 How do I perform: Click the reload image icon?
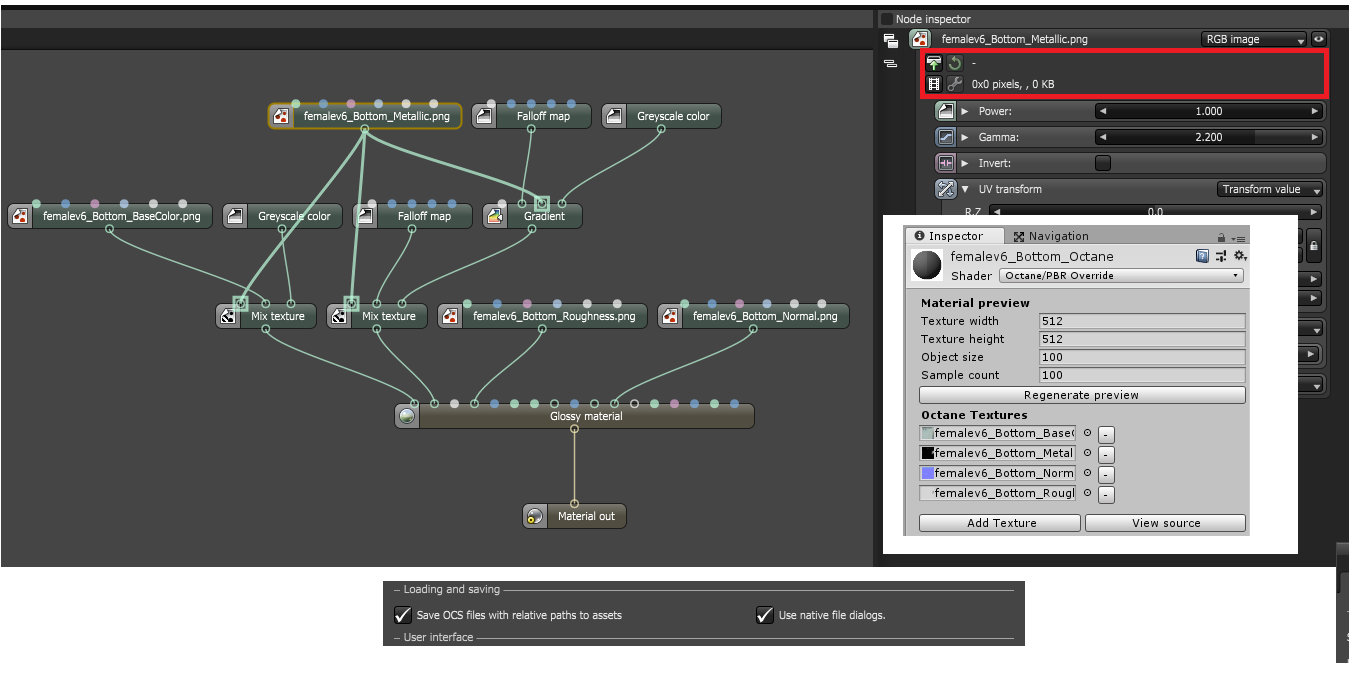point(954,63)
